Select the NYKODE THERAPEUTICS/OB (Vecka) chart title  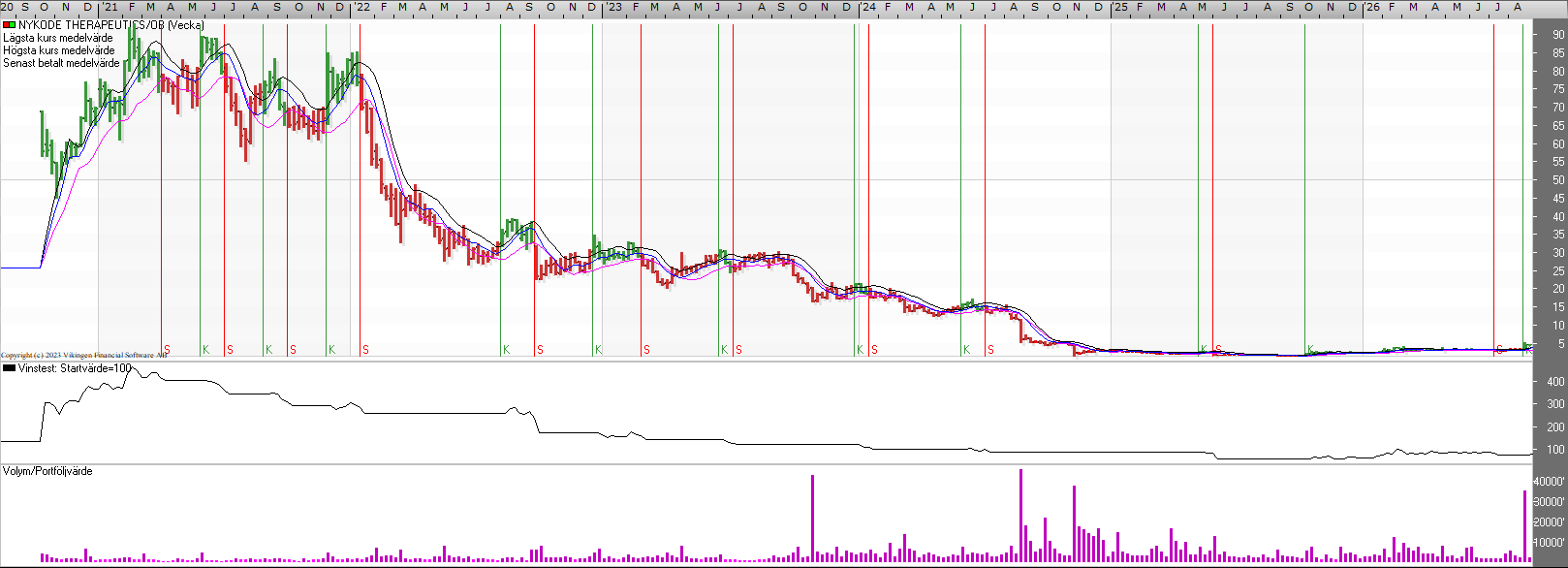111,25
